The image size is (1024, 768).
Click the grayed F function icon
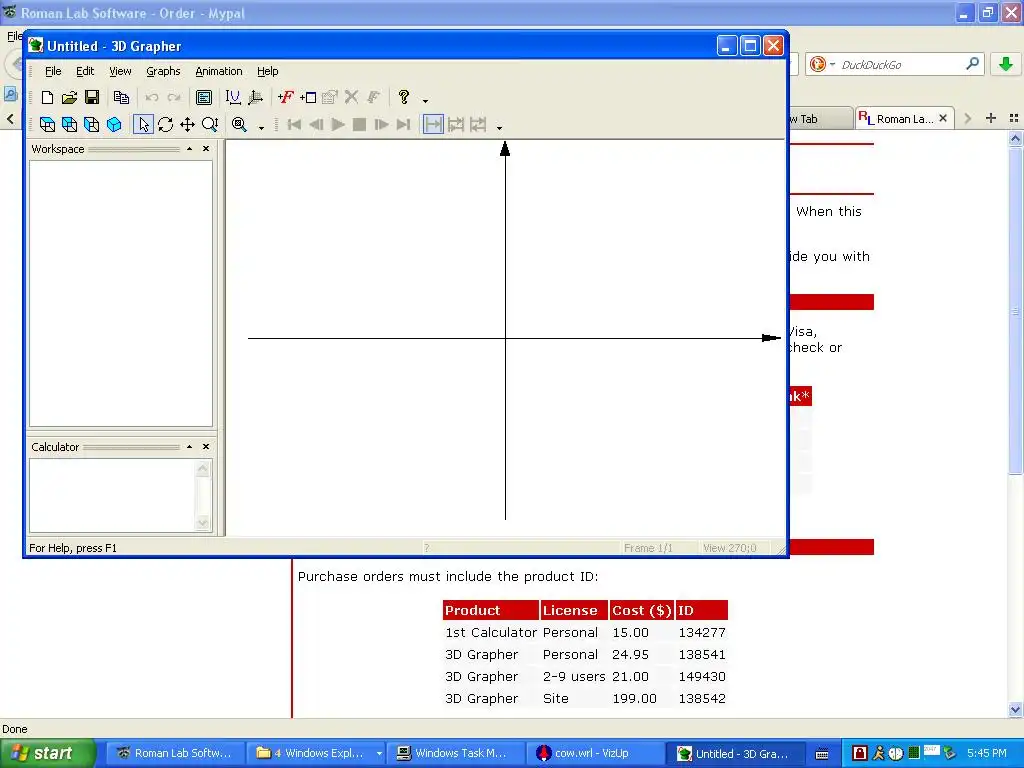374,97
